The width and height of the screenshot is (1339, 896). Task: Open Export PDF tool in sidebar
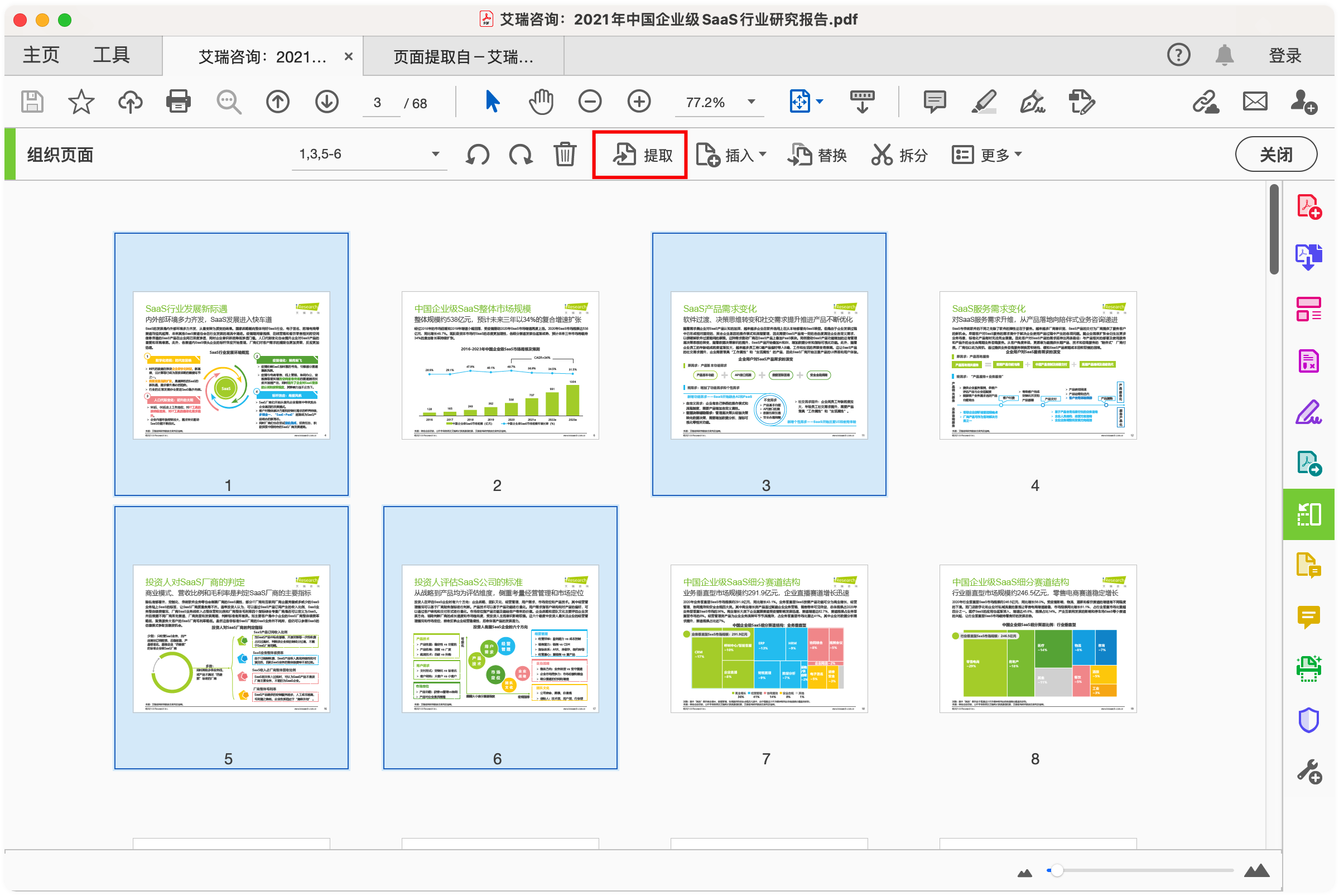(1308, 257)
